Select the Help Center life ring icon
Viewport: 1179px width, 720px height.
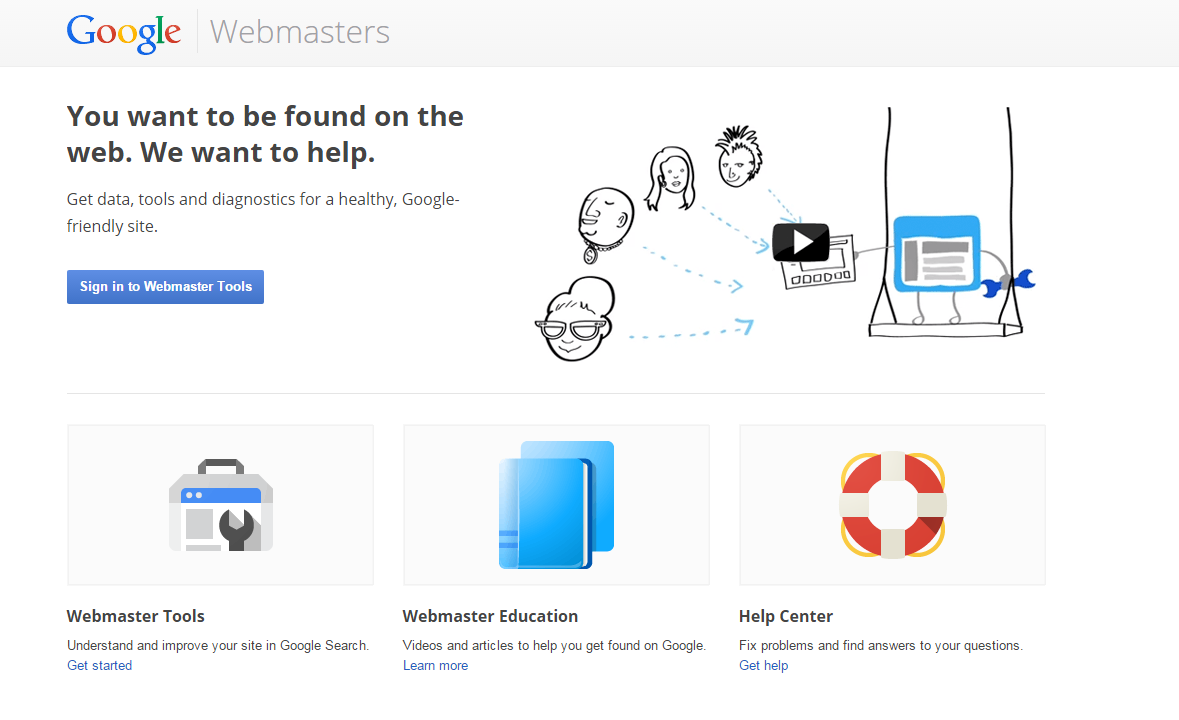(892, 504)
